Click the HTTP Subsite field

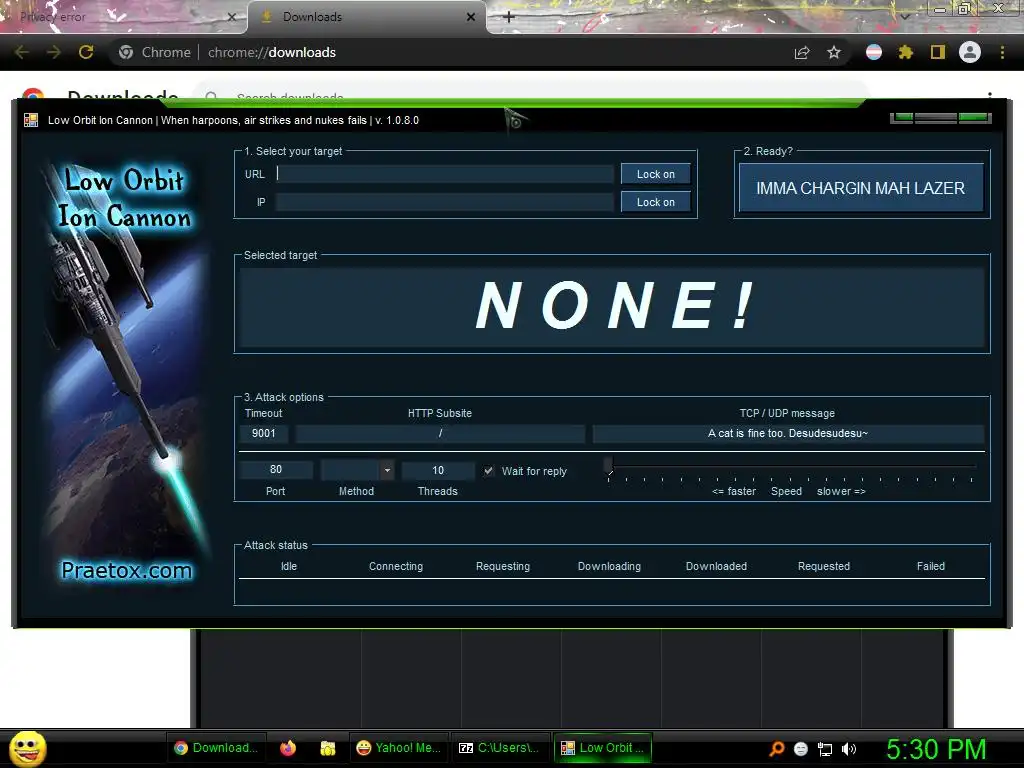pyautogui.click(x=440, y=434)
